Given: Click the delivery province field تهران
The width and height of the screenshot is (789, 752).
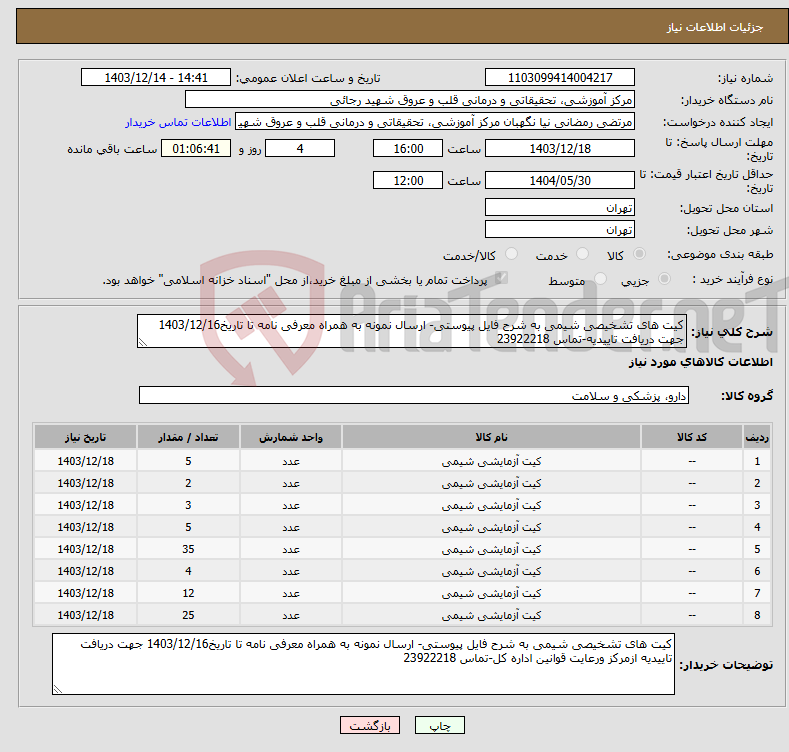Looking at the screenshot, I should click(x=560, y=207).
